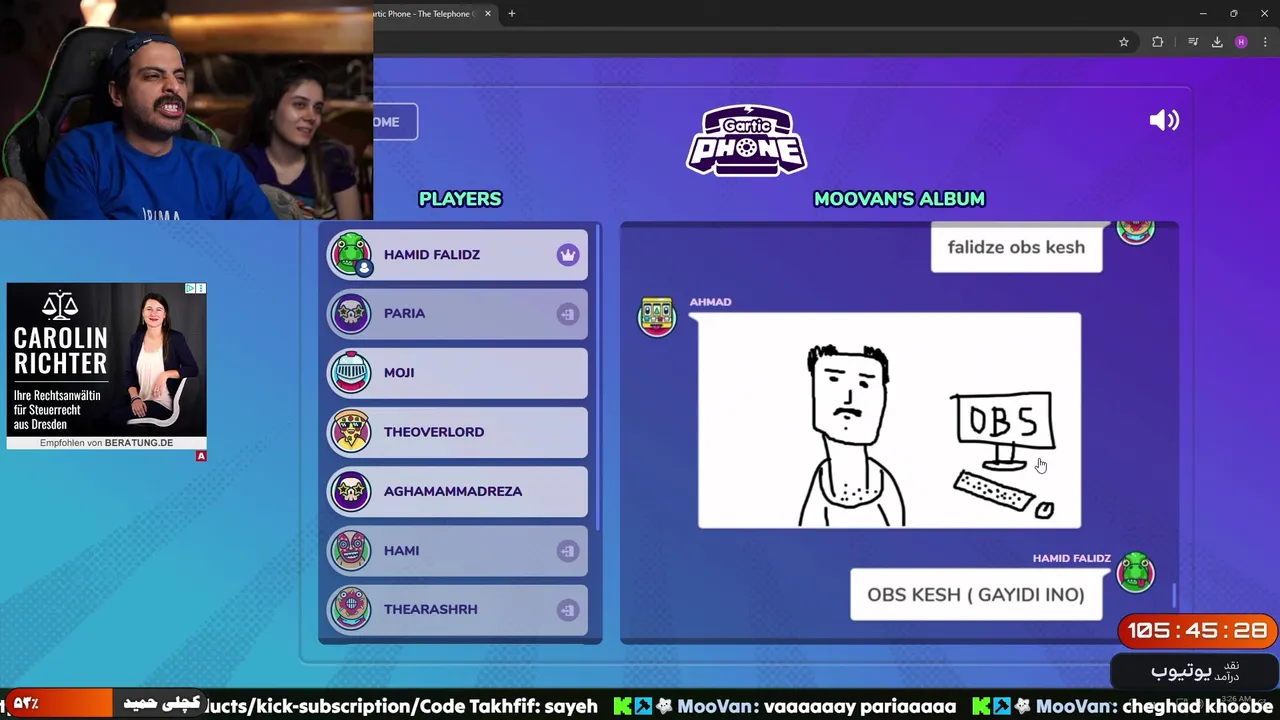This screenshot has height=720, width=1280.
Task: Open the Chrome profile avatar
Action: [x=1241, y=42]
